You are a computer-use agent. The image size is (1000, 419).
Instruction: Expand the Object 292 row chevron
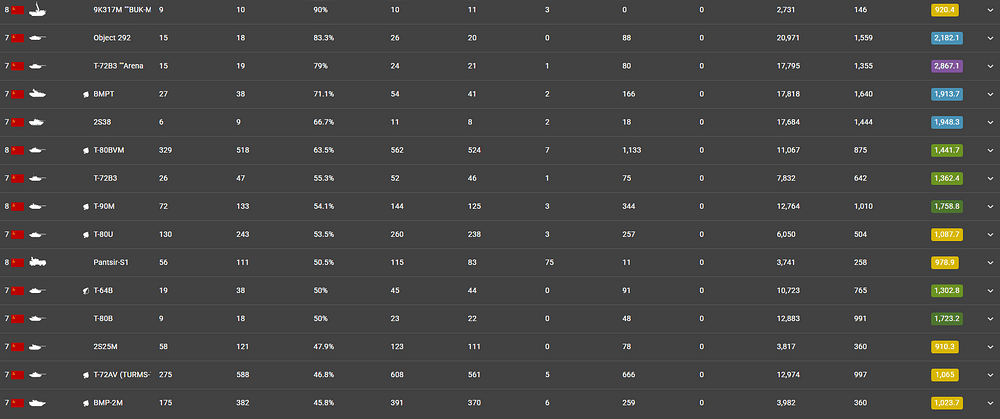point(990,38)
